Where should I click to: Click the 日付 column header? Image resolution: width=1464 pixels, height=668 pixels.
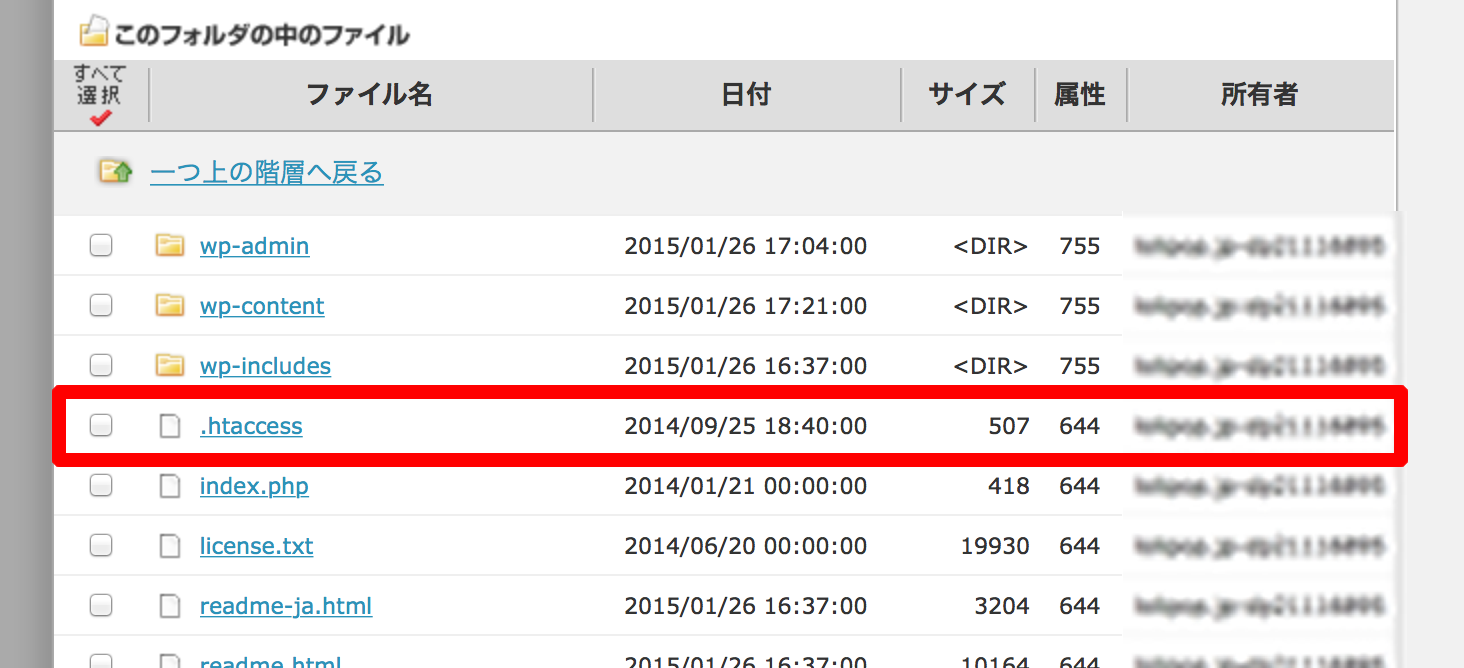pos(746,95)
